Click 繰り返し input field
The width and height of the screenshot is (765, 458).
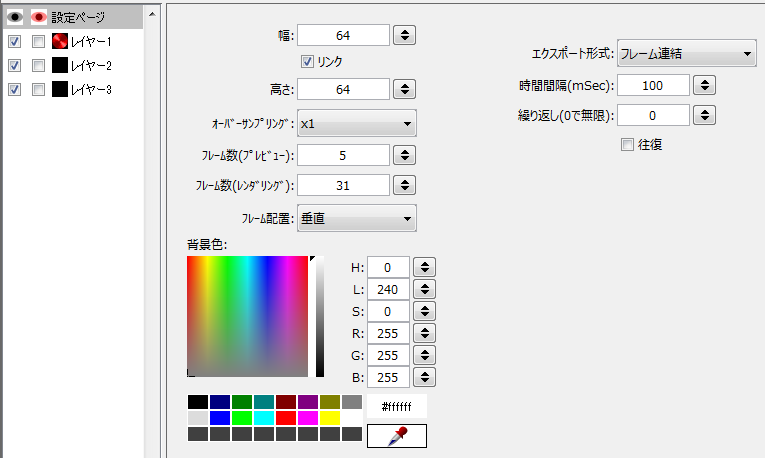tap(653, 116)
